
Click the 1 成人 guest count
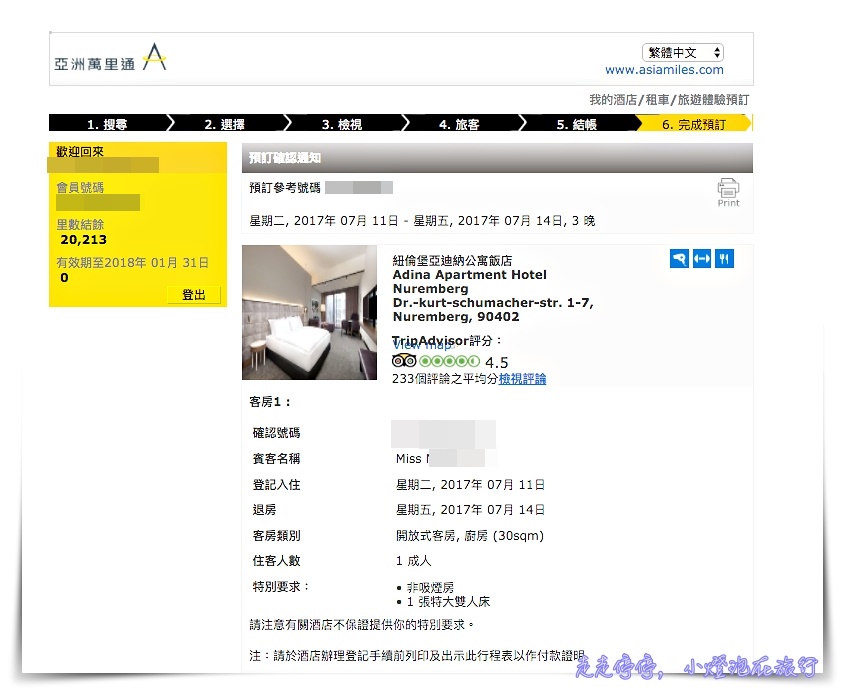pos(413,561)
